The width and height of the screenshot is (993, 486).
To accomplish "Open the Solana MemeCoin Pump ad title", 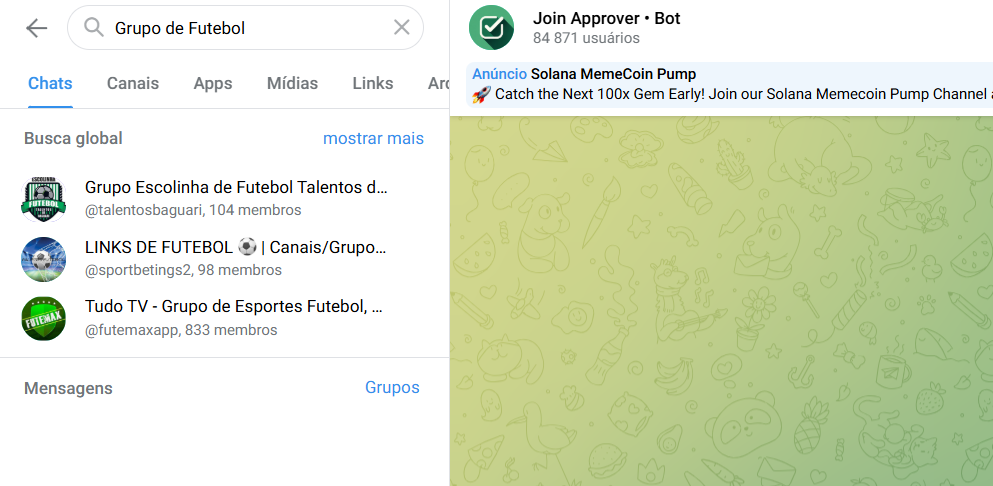I will (x=613, y=74).
